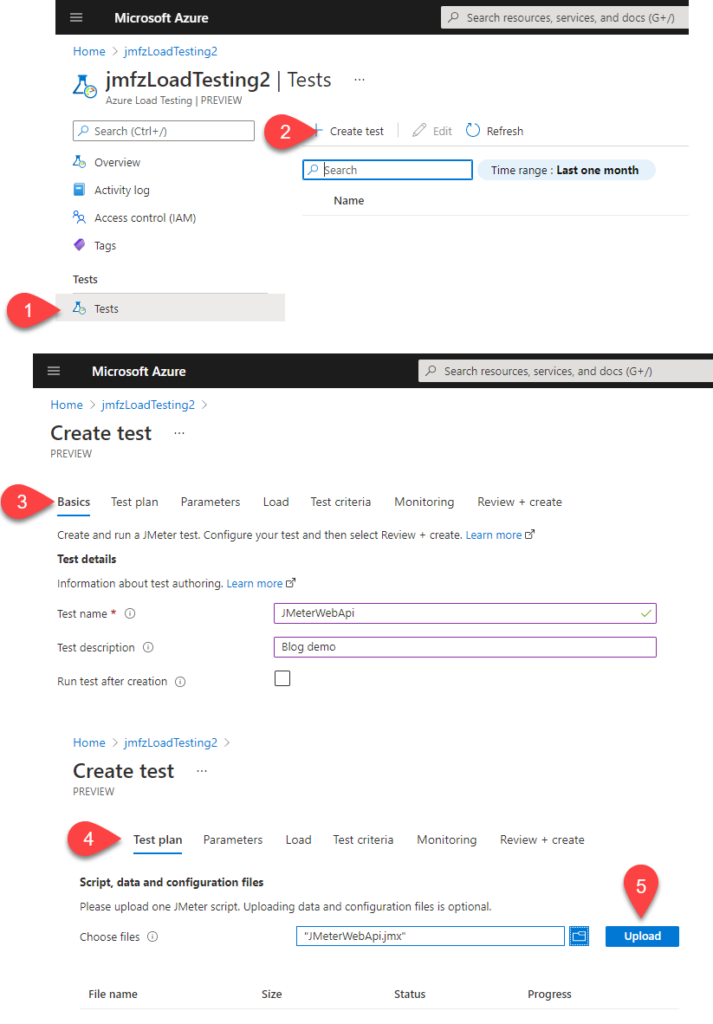Click the info icon next to Test name
The height and width of the screenshot is (1024, 713).
click(130, 613)
